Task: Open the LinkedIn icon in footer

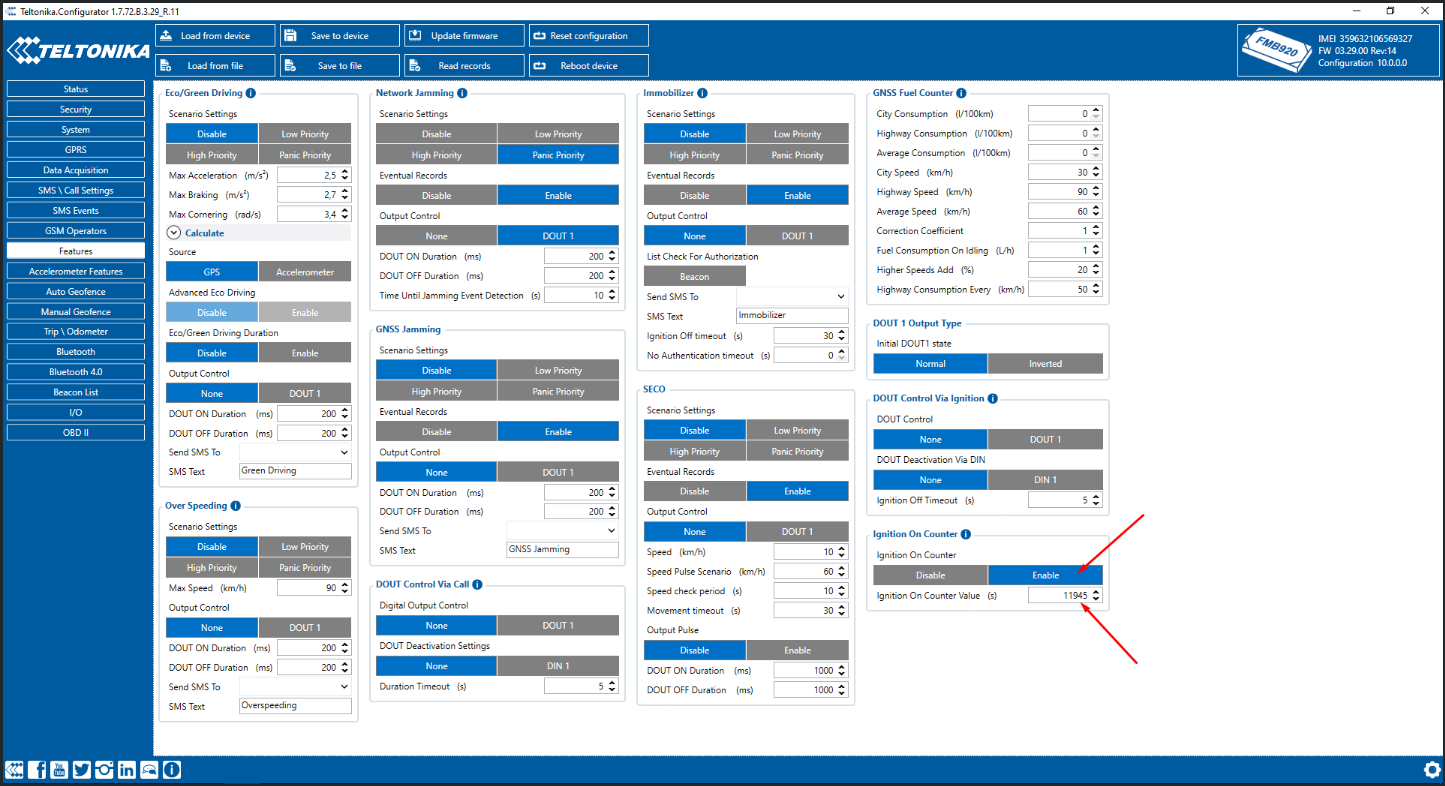Action: (127, 769)
